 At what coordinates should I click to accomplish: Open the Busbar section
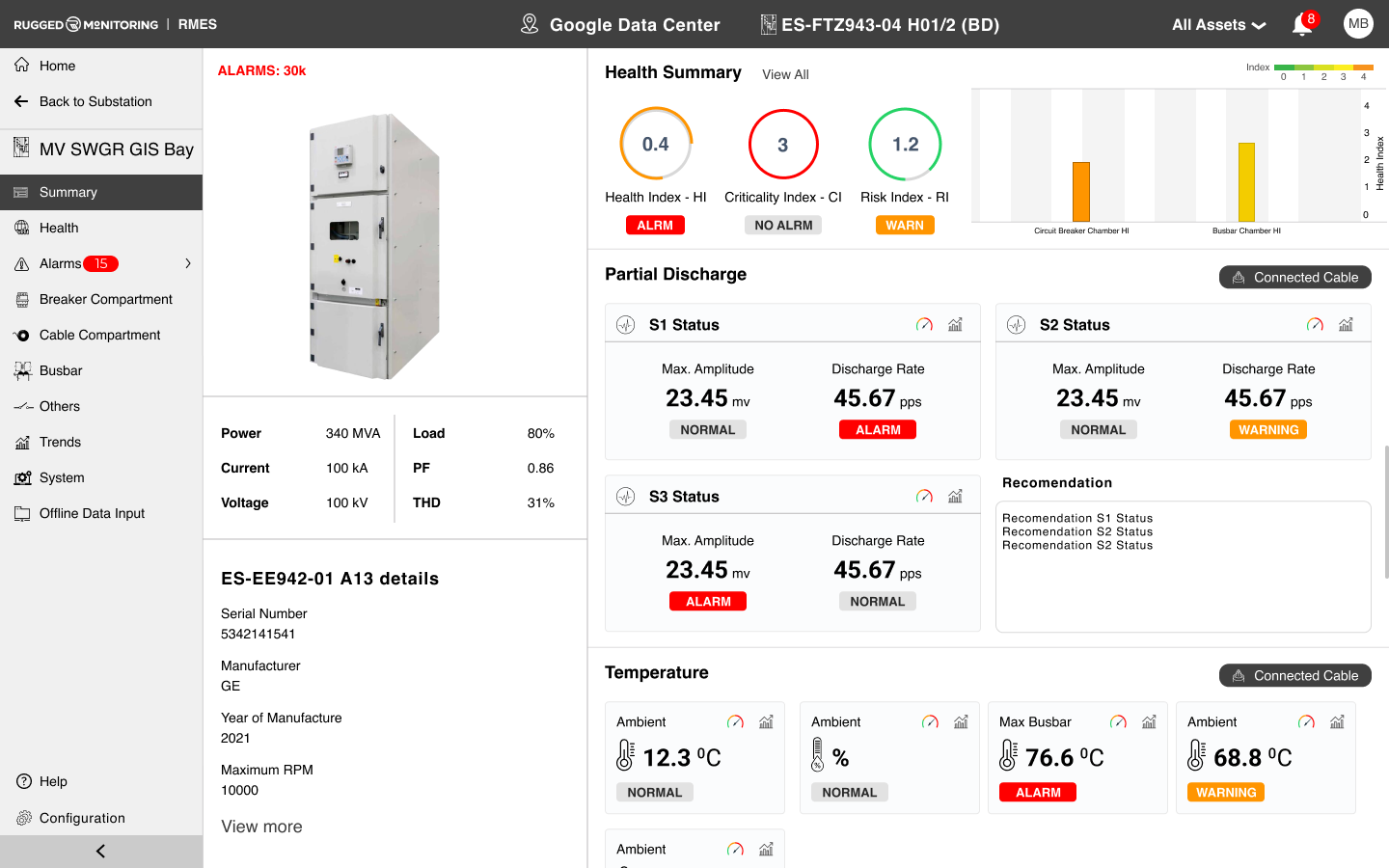coord(101,370)
